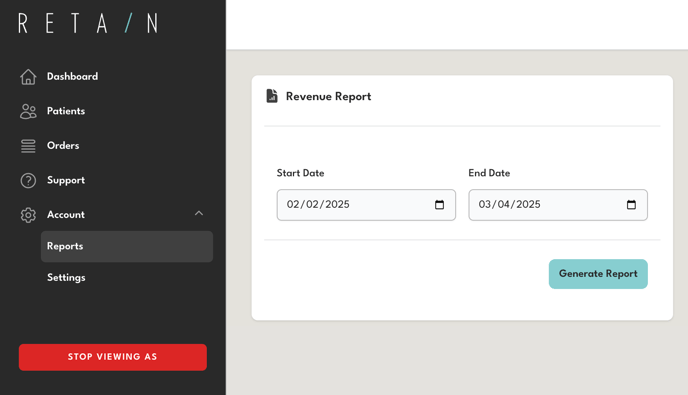Click the Stop Viewing As button
The height and width of the screenshot is (395, 688).
point(113,357)
